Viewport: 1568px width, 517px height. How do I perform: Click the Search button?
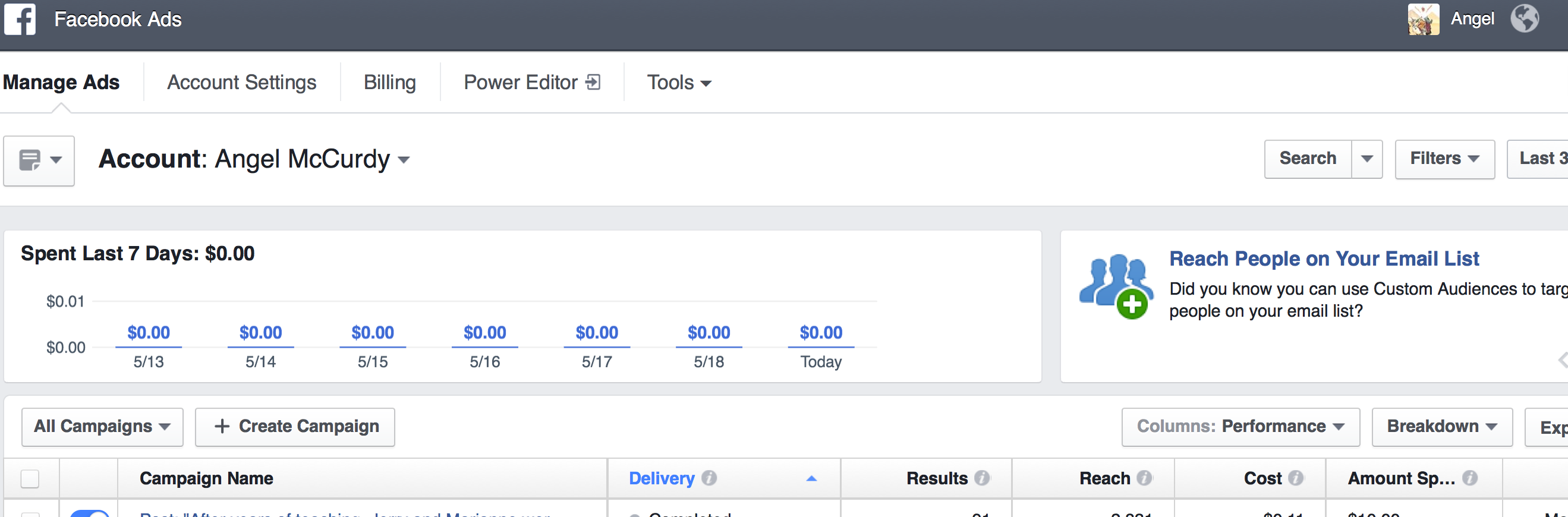click(x=1308, y=159)
